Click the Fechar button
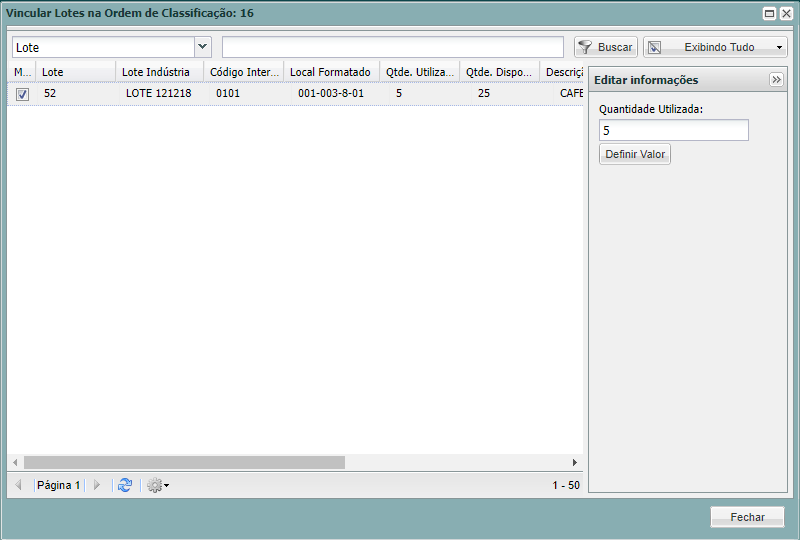800x540 pixels. pos(747,517)
